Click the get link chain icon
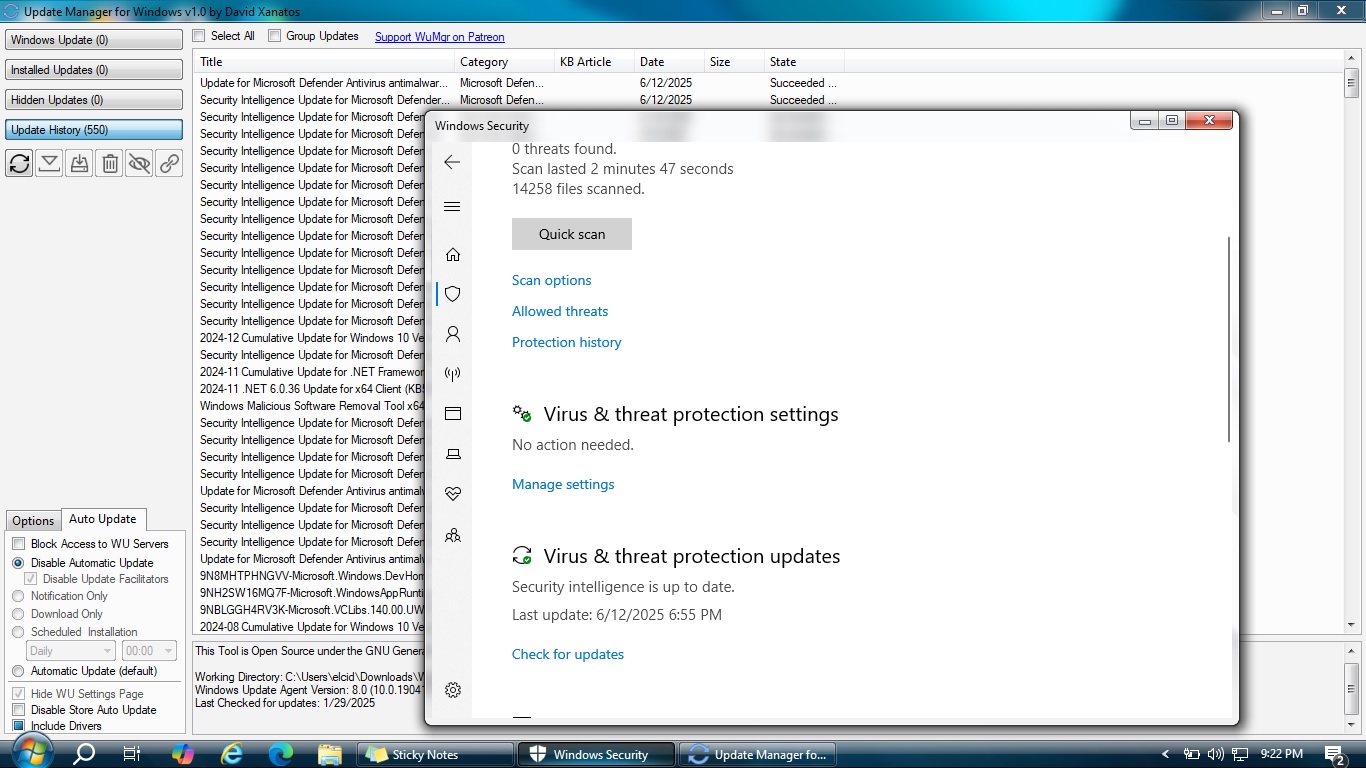 pyautogui.click(x=170, y=163)
